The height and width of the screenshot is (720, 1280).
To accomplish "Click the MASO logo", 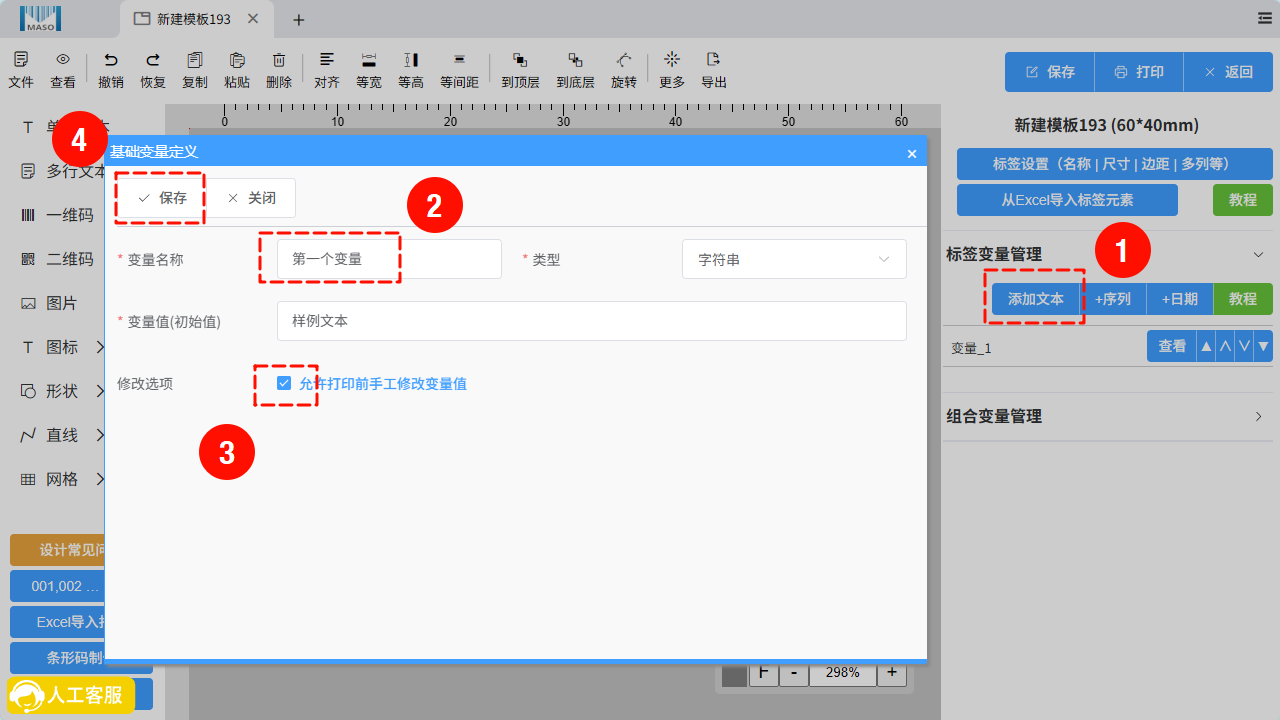I will coord(40,18).
